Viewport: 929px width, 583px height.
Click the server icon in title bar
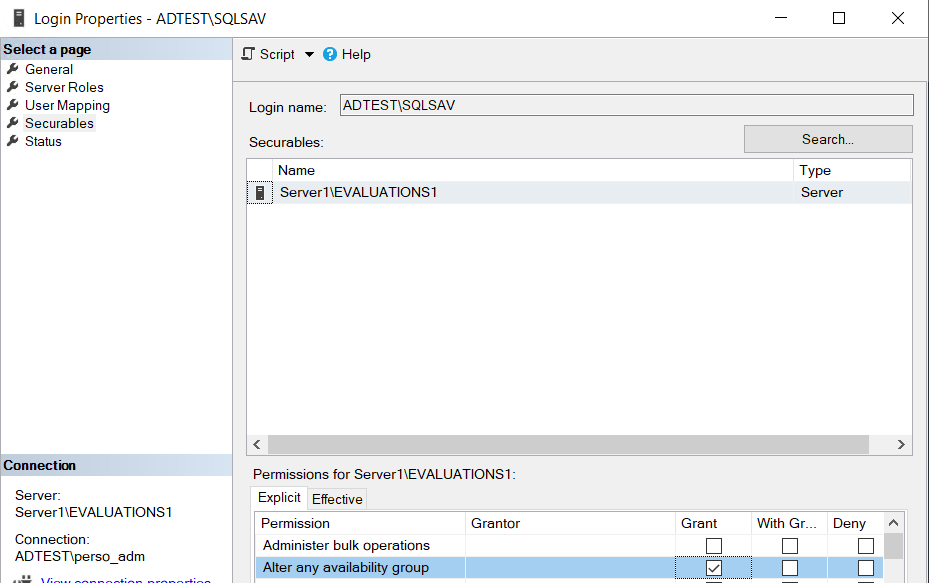[x=19, y=18]
